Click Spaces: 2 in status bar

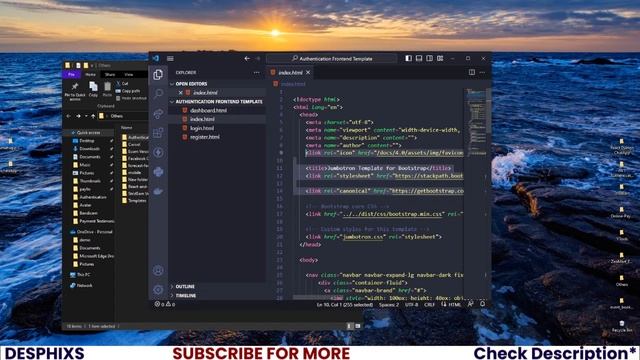[389, 304]
